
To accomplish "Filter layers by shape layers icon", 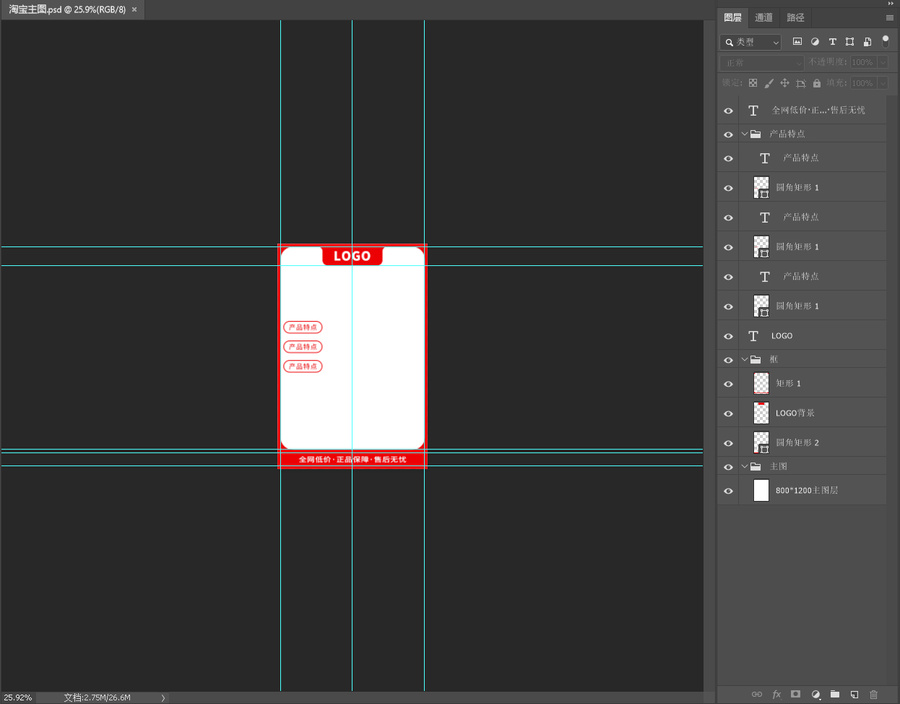I will 850,41.
